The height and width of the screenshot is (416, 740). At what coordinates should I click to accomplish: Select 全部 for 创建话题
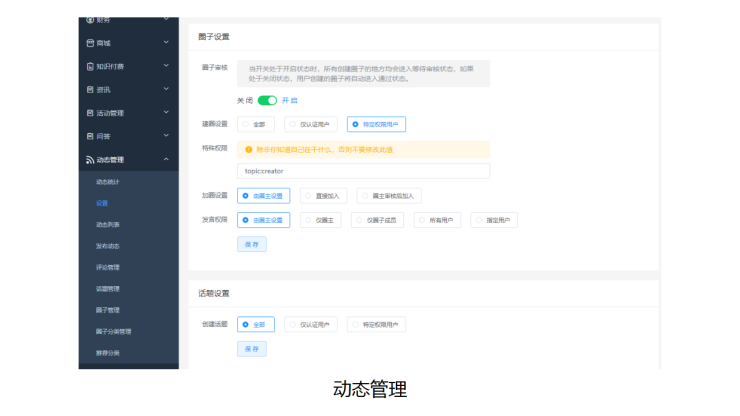click(x=256, y=324)
